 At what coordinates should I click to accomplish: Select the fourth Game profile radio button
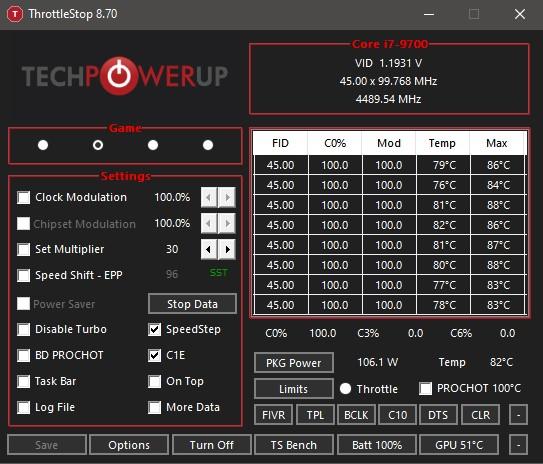[208, 145]
